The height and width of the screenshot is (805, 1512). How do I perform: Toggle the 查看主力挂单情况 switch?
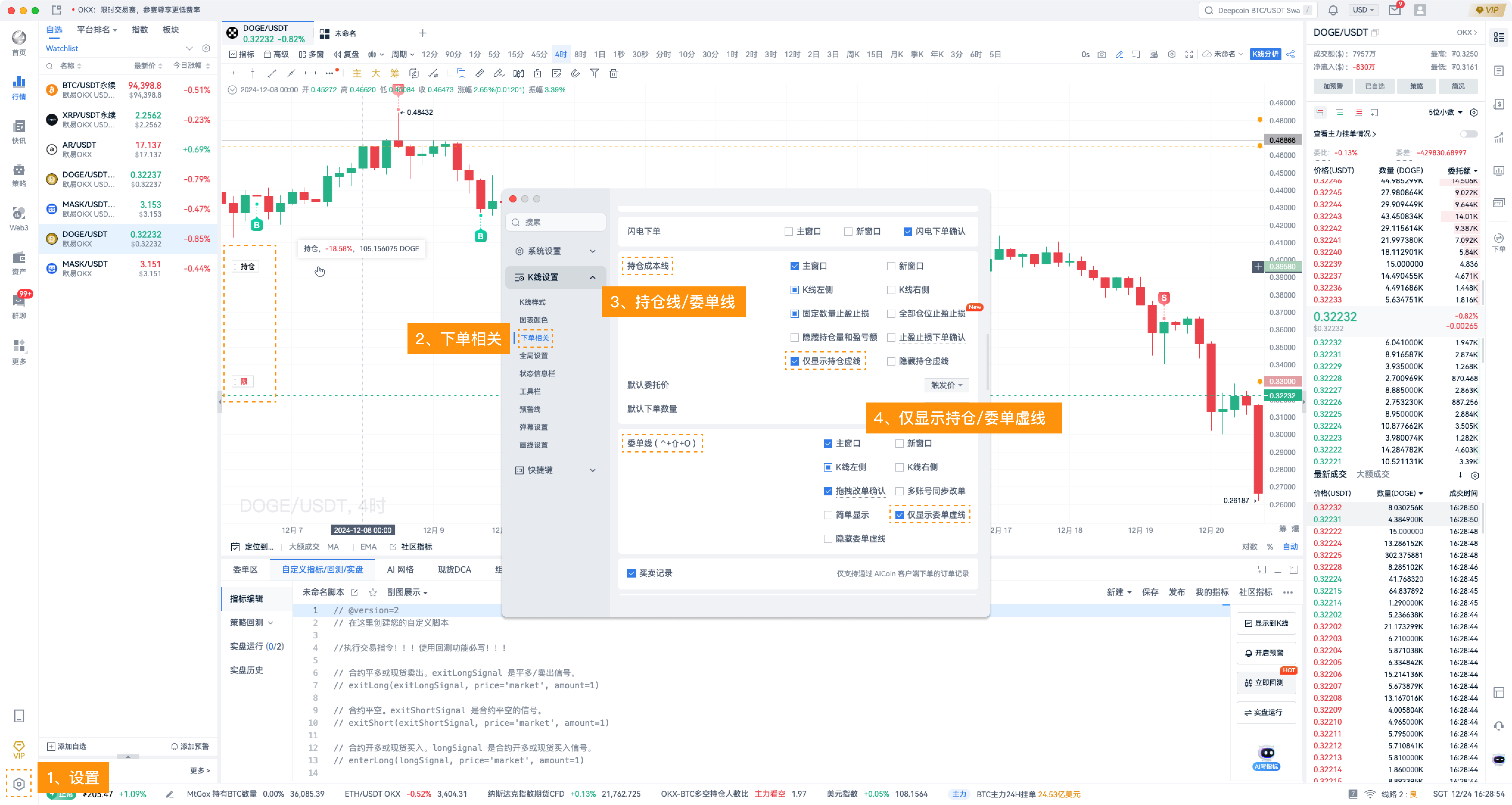(x=1469, y=134)
